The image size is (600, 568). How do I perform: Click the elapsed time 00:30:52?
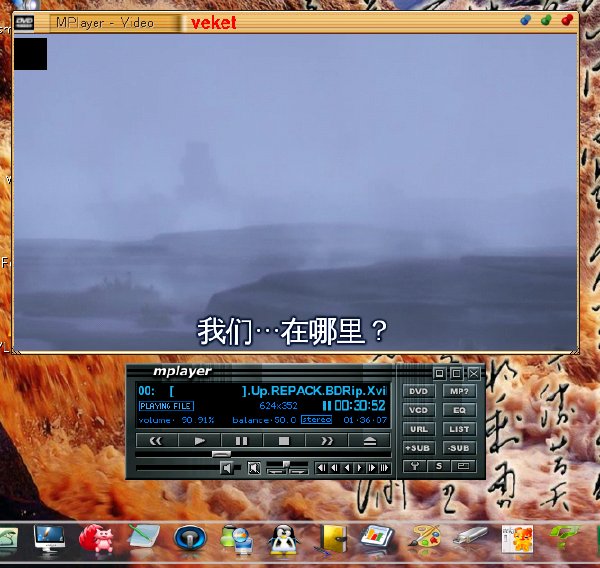[360, 406]
